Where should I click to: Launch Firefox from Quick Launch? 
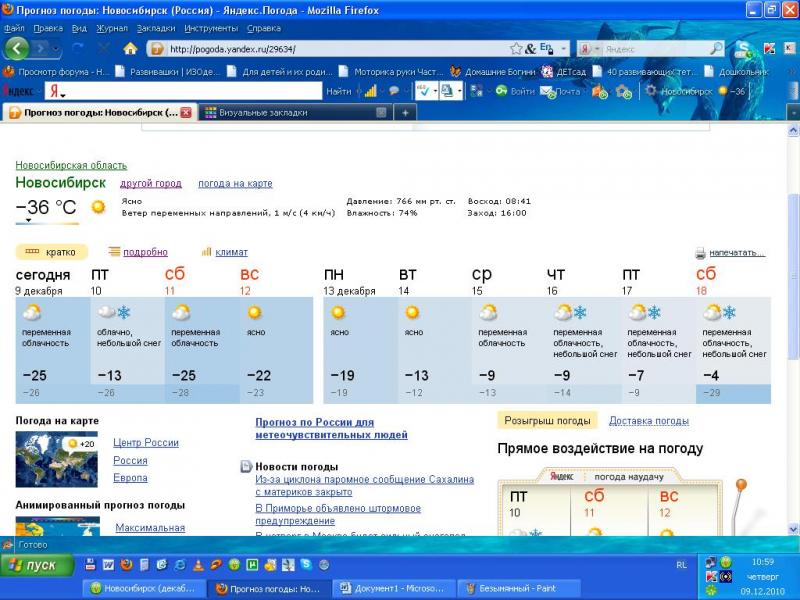point(127,565)
